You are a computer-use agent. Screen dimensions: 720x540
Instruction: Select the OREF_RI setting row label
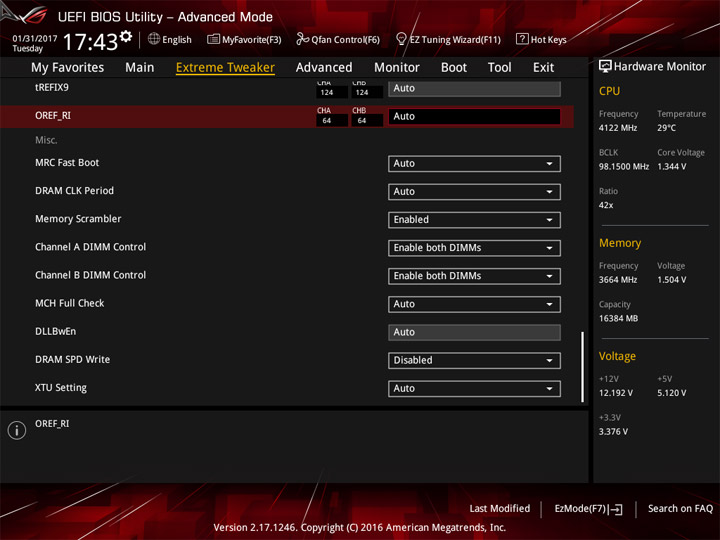[53, 116]
